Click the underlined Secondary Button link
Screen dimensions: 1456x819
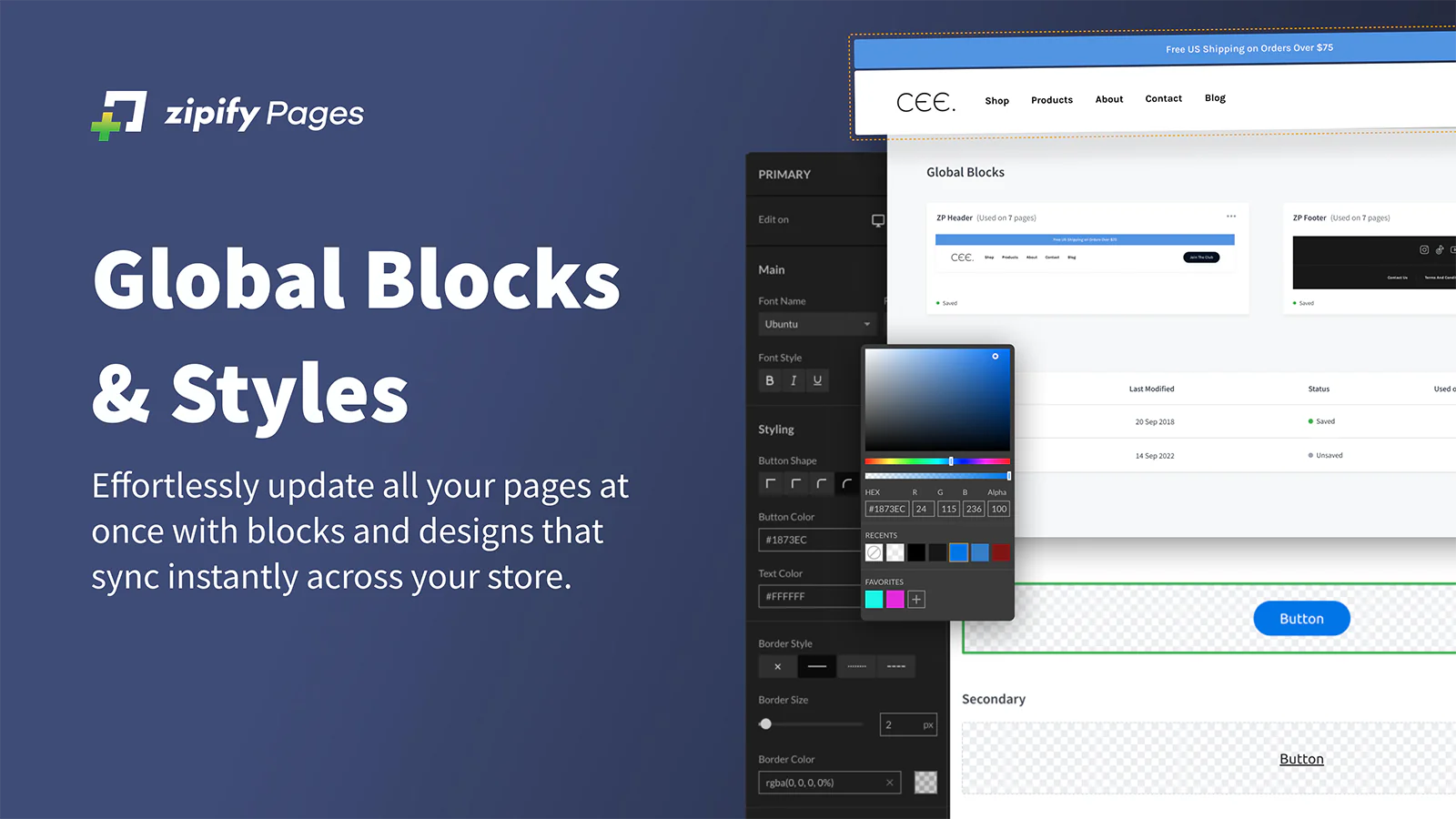click(1301, 759)
